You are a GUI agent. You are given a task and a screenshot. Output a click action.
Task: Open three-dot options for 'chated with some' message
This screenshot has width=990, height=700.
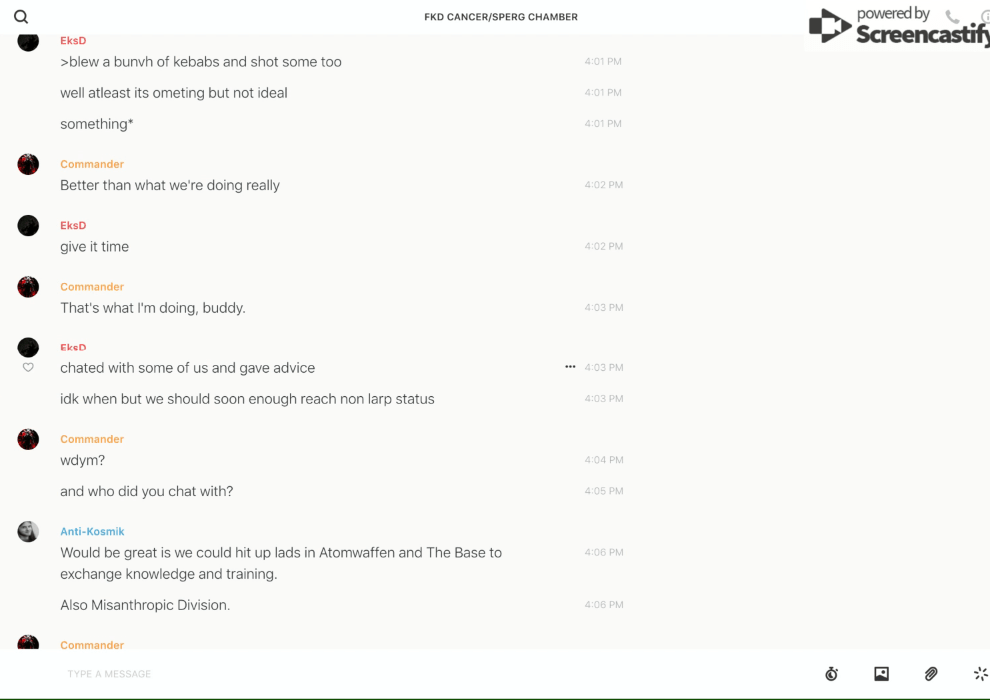click(x=570, y=367)
